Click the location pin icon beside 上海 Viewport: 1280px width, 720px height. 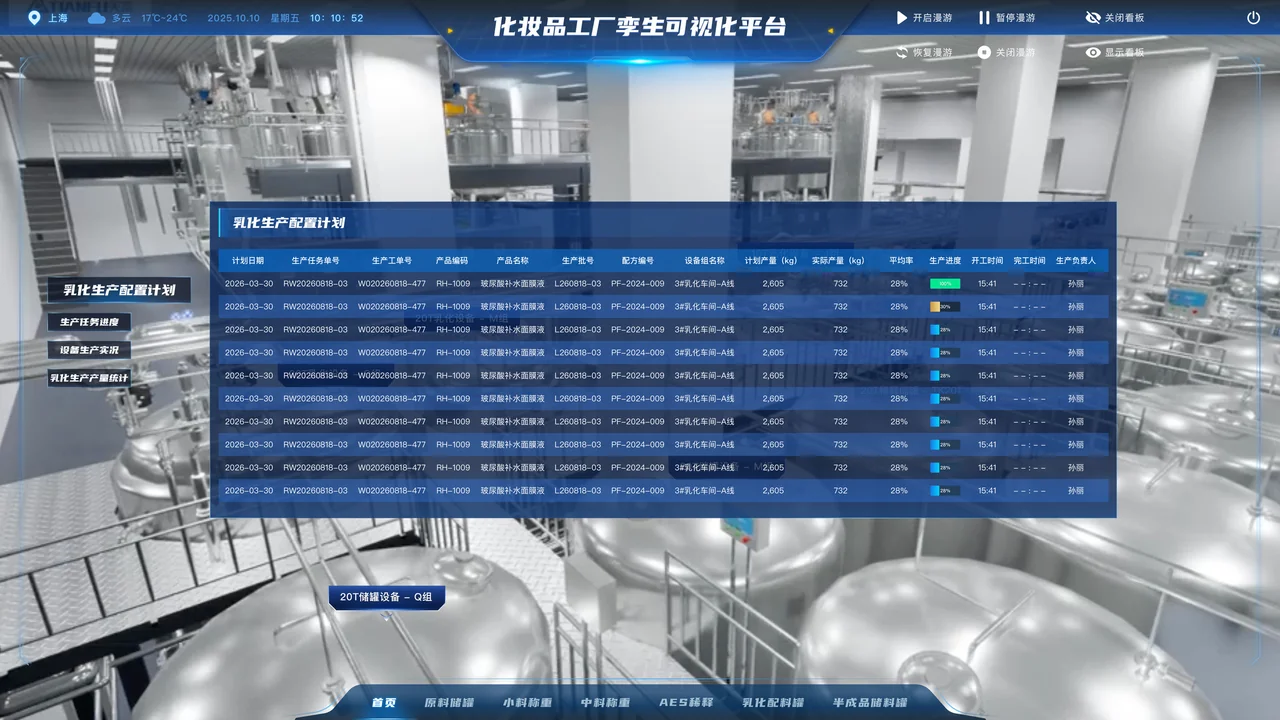(35, 18)
